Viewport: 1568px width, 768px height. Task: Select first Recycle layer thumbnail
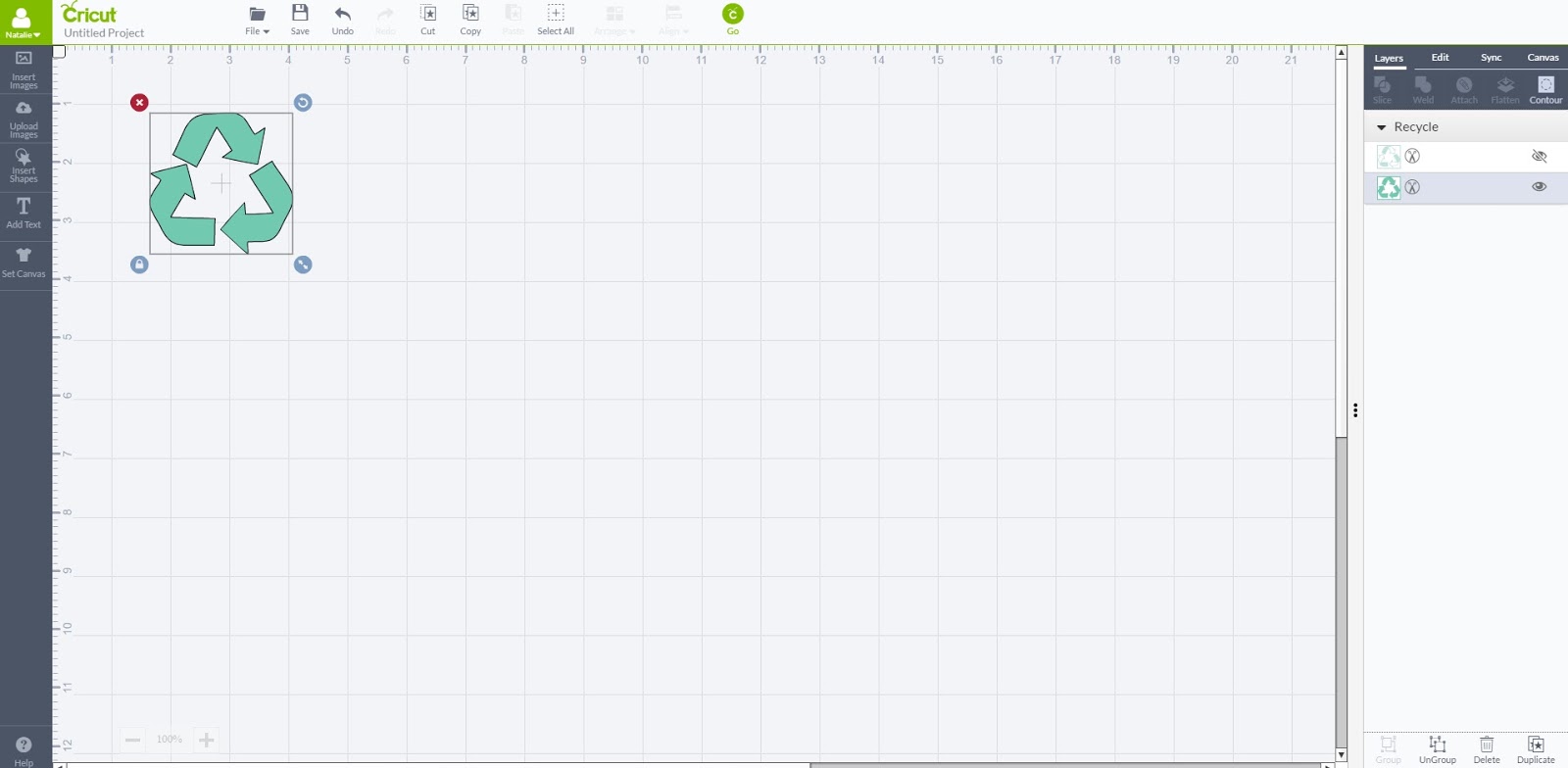tap(1389, 156)
